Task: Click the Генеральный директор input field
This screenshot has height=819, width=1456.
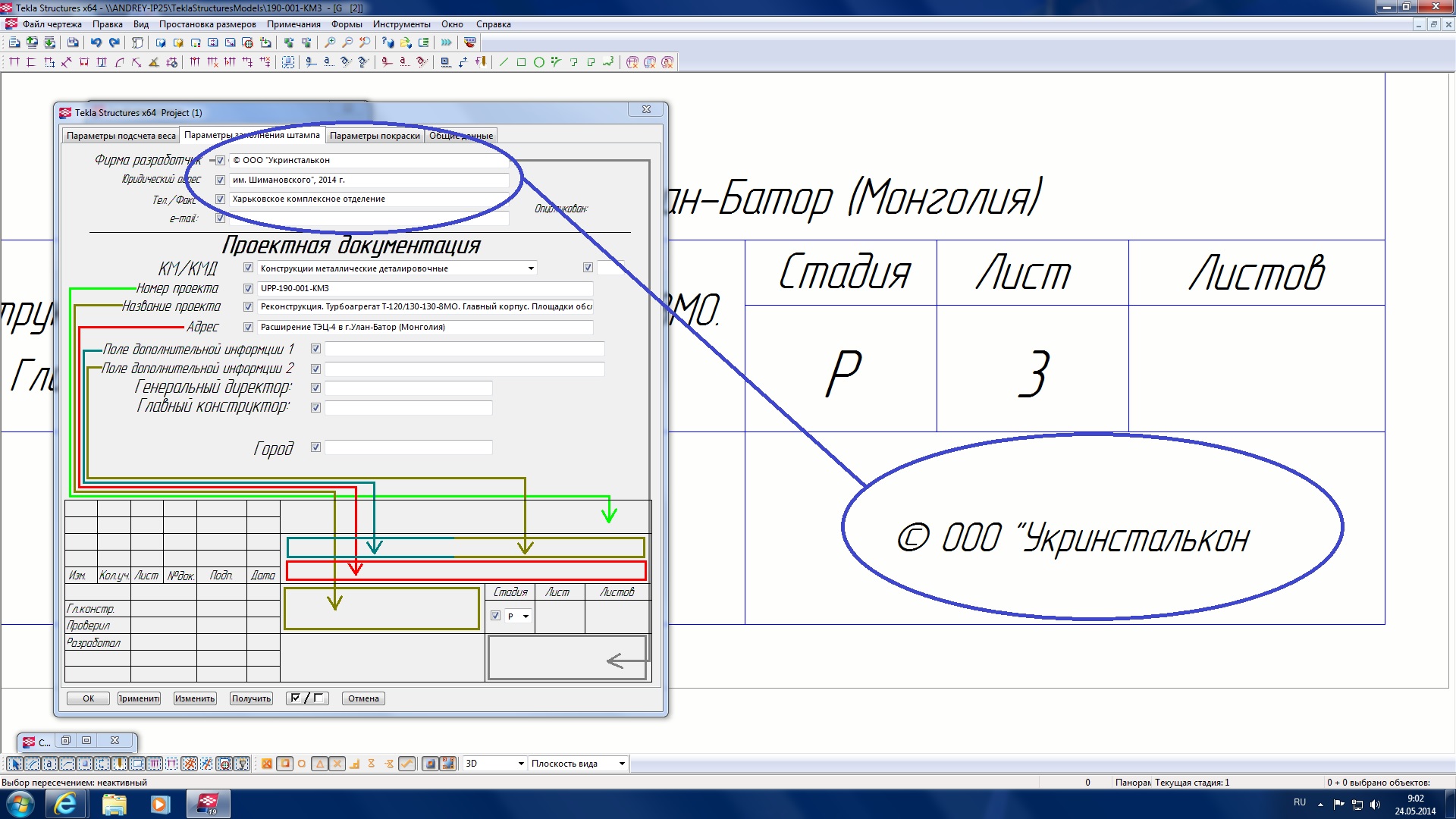Action: click(408, 388)
